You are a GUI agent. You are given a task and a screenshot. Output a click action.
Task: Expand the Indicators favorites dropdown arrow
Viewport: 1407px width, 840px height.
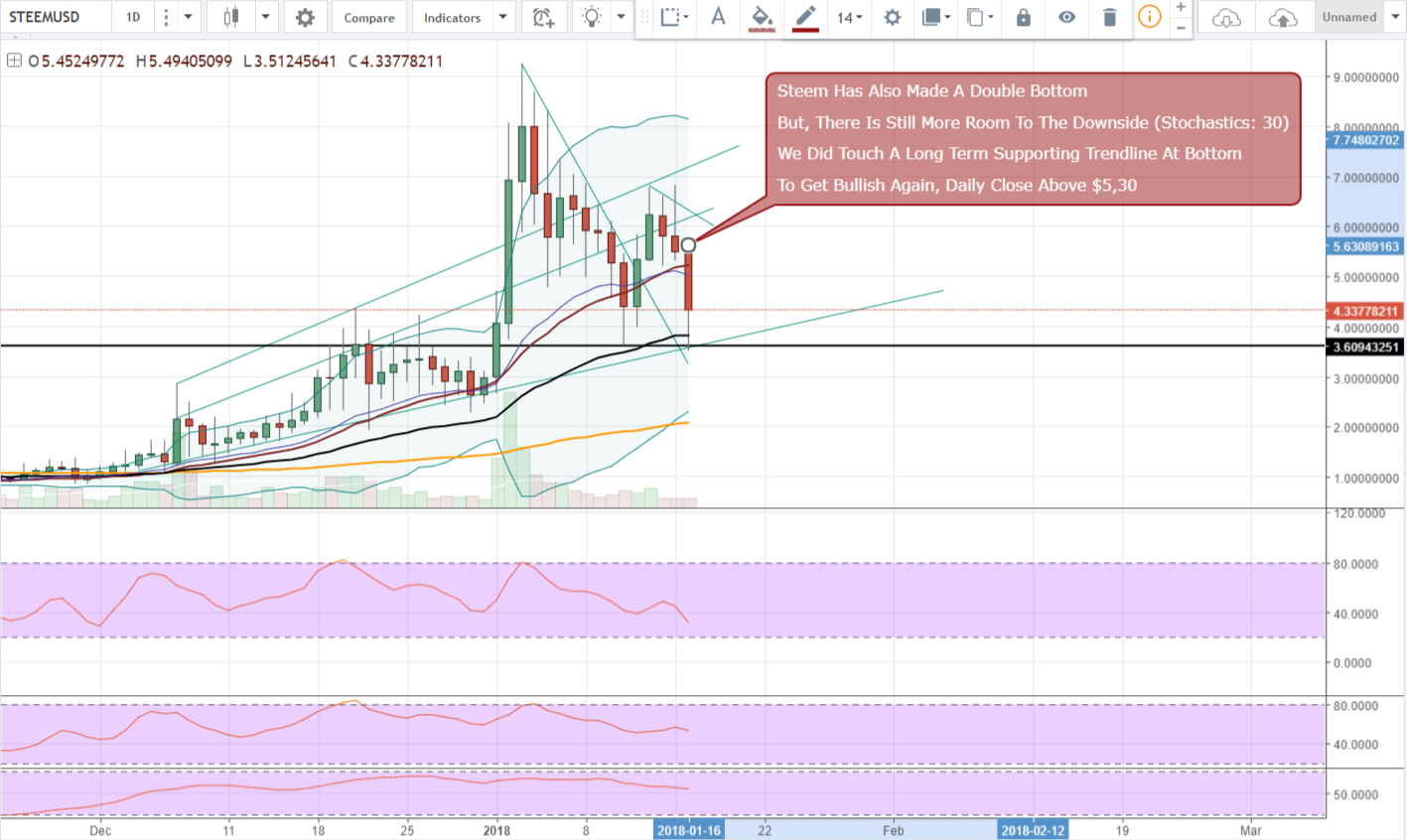(503, 17)
